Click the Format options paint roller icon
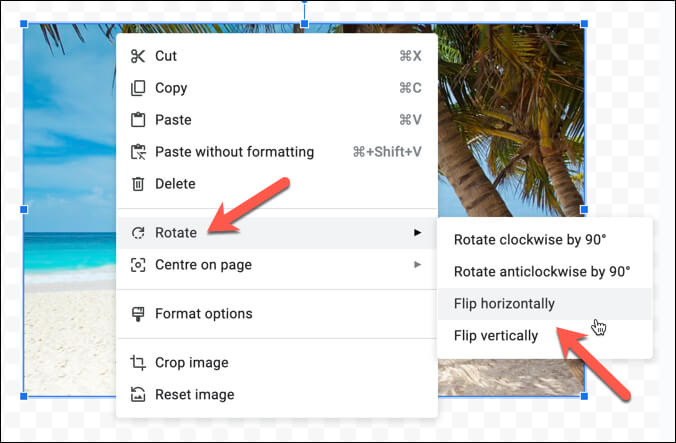The image size is (676, 443). [x=138, y=314]
